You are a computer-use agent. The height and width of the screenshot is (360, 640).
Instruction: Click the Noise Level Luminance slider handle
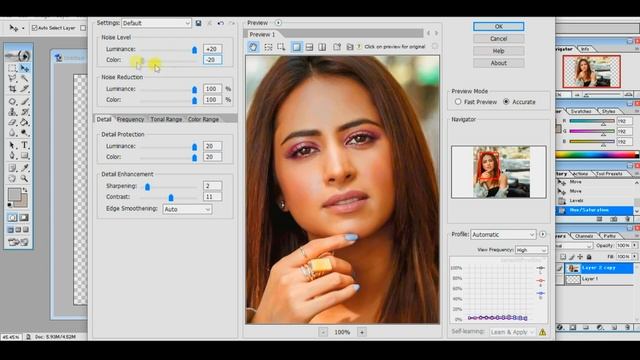[x=194, y=50]
